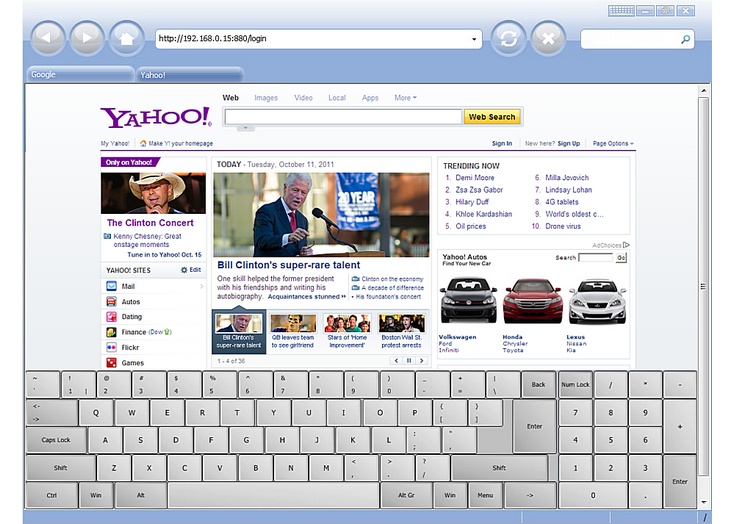This screenshot has height=524, width=734.
Task: Reload page with the Refresh icon
Action: [x=508, y=38]
